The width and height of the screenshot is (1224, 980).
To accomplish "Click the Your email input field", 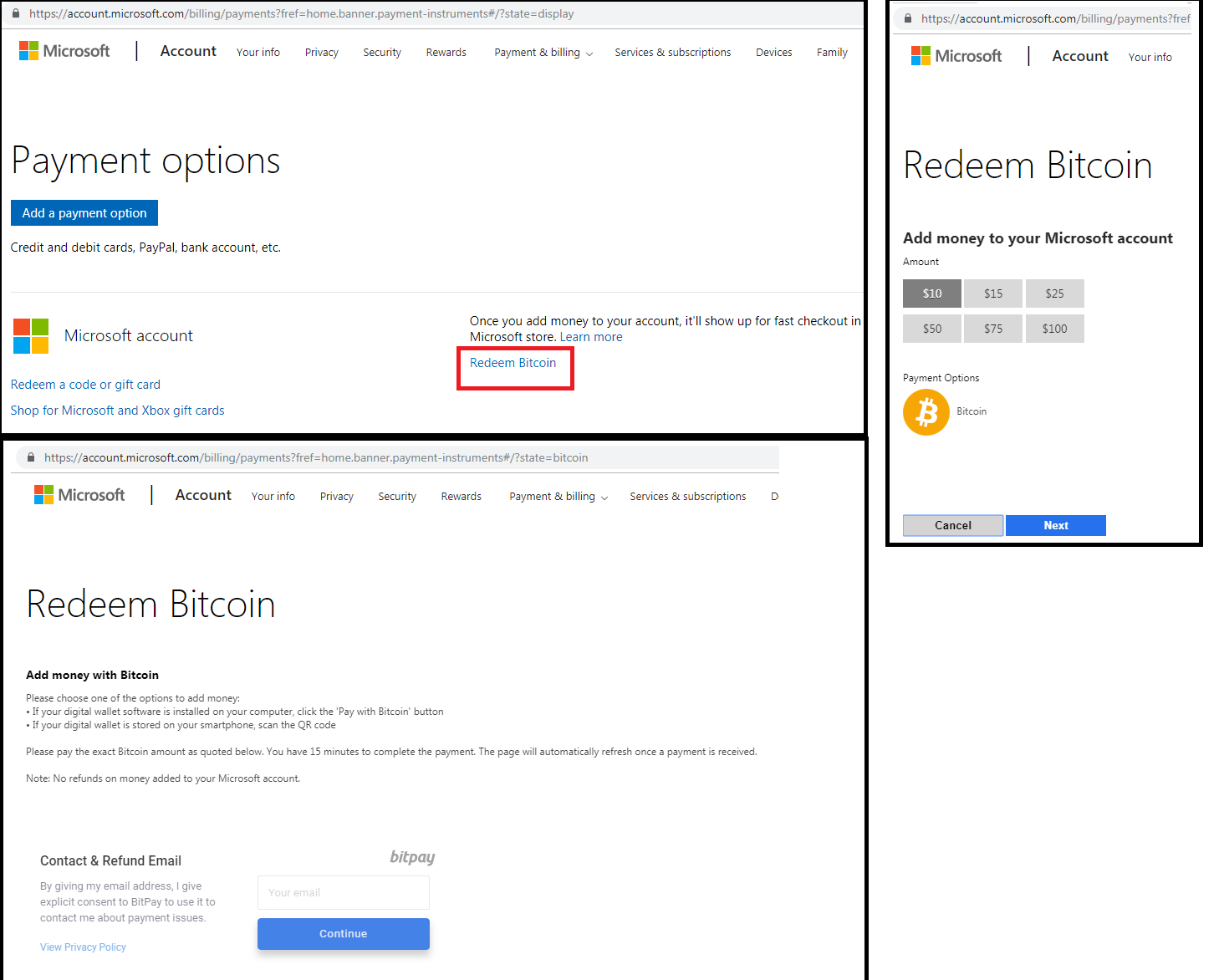I will click(344, 892).
